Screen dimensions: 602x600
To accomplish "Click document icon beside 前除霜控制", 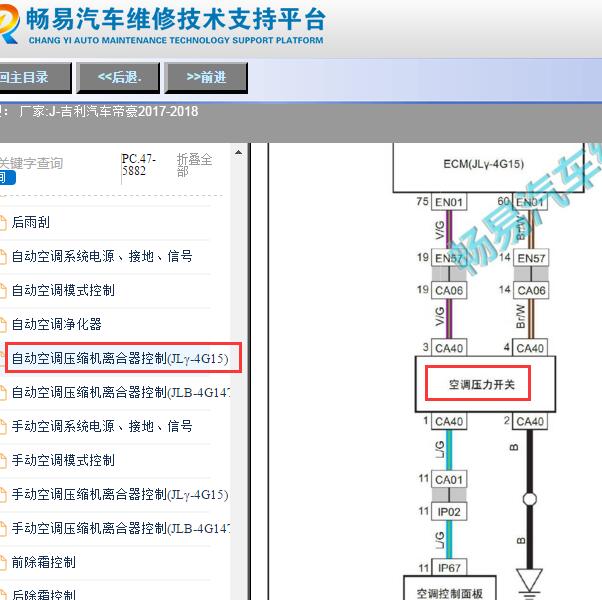I will (3, 563).
